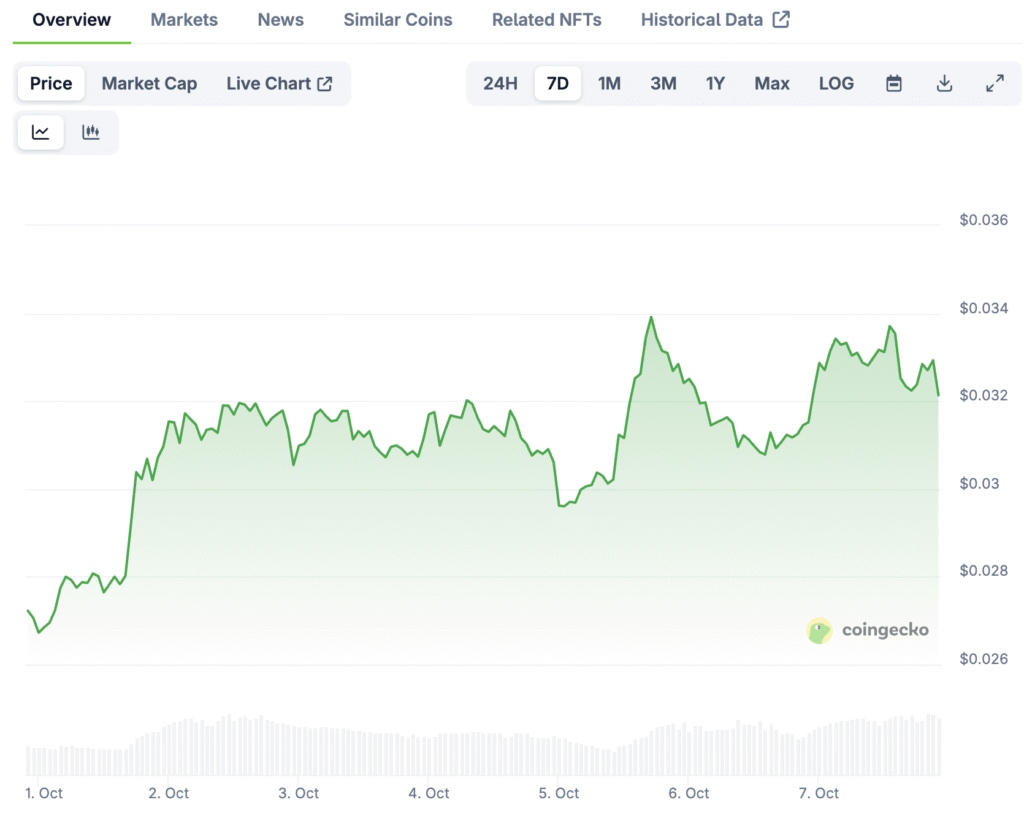Set the time range to 24H
The image size is (1024, 813).
coord(500,84)
